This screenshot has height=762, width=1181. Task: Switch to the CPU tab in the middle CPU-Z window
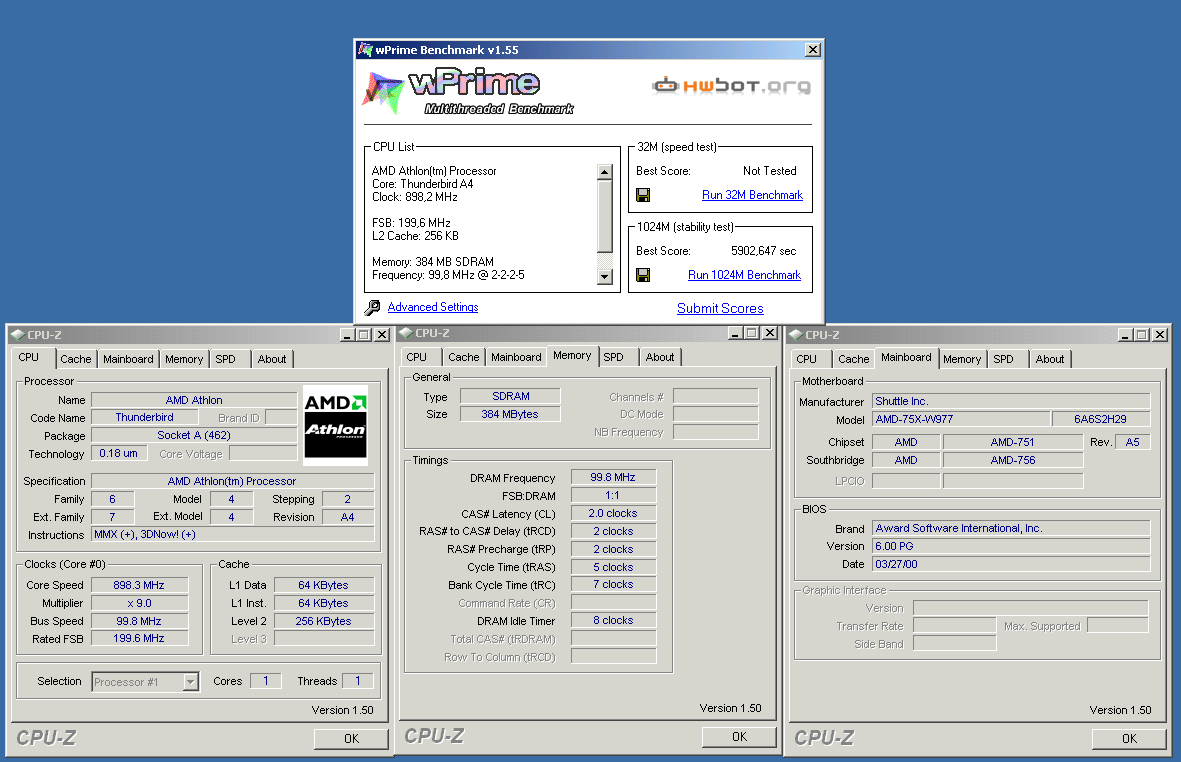click(417, 357)
